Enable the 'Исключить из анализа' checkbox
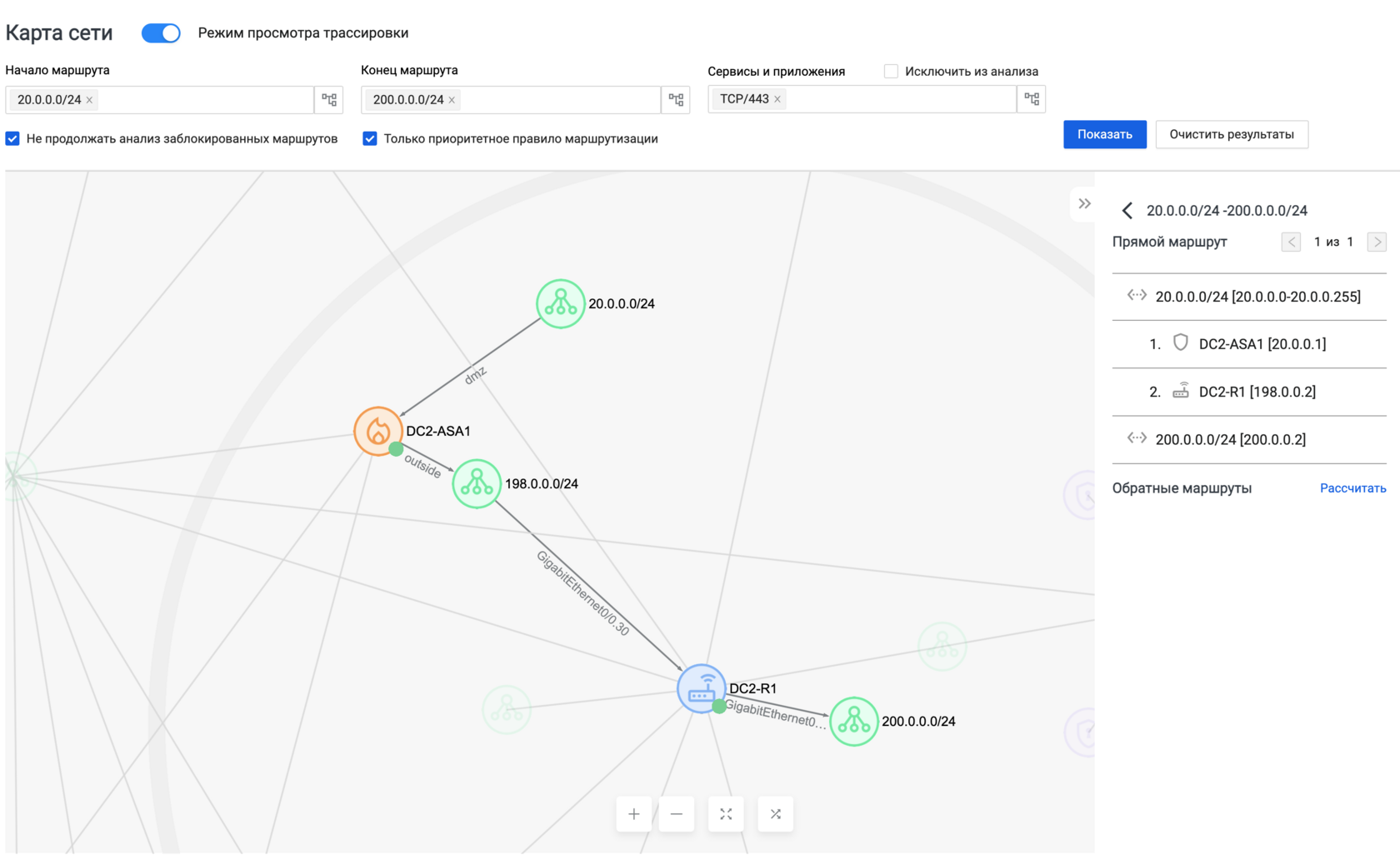The image size is (1400, 860). coord(891,72)
